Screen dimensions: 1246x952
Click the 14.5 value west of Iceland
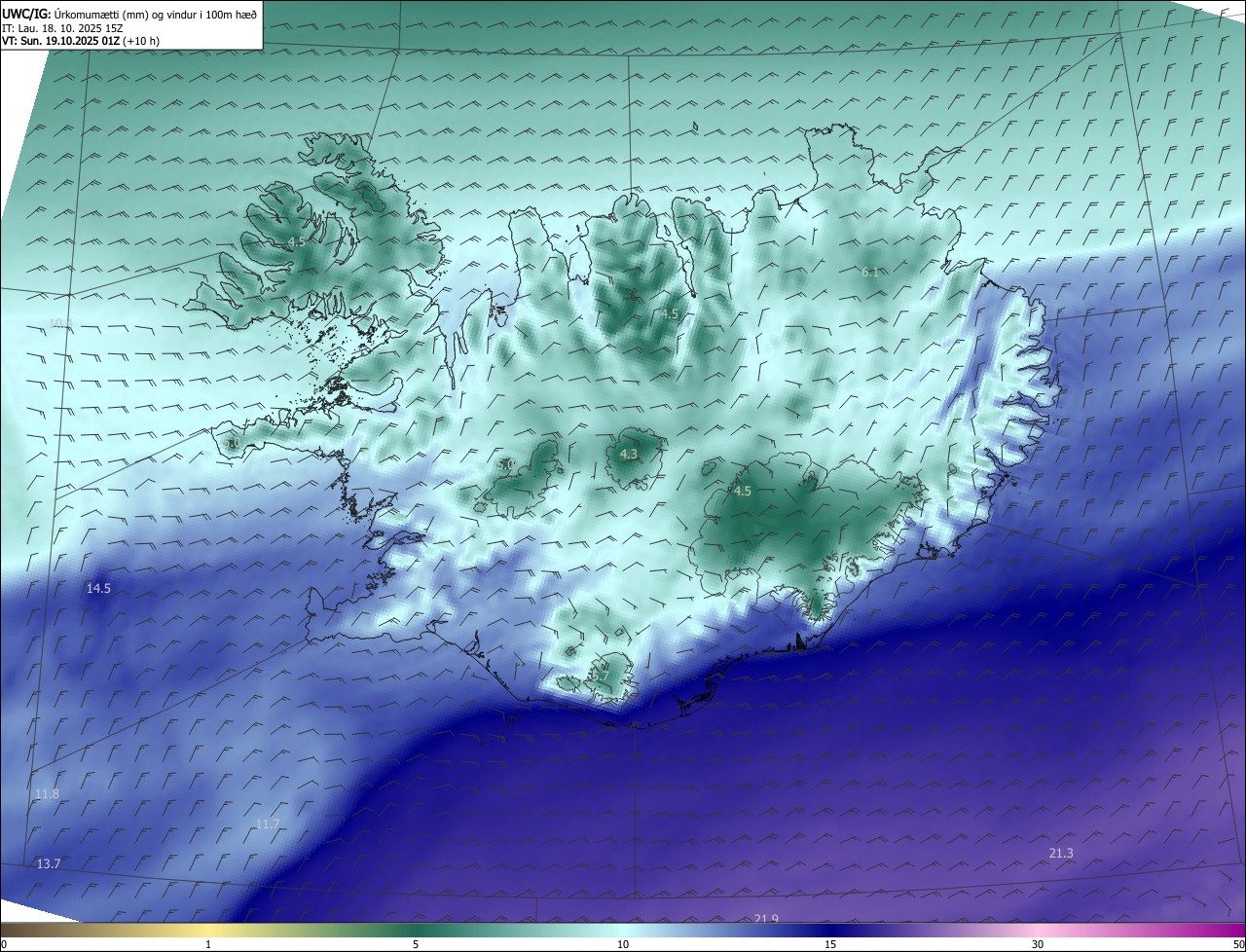point(98,588)
